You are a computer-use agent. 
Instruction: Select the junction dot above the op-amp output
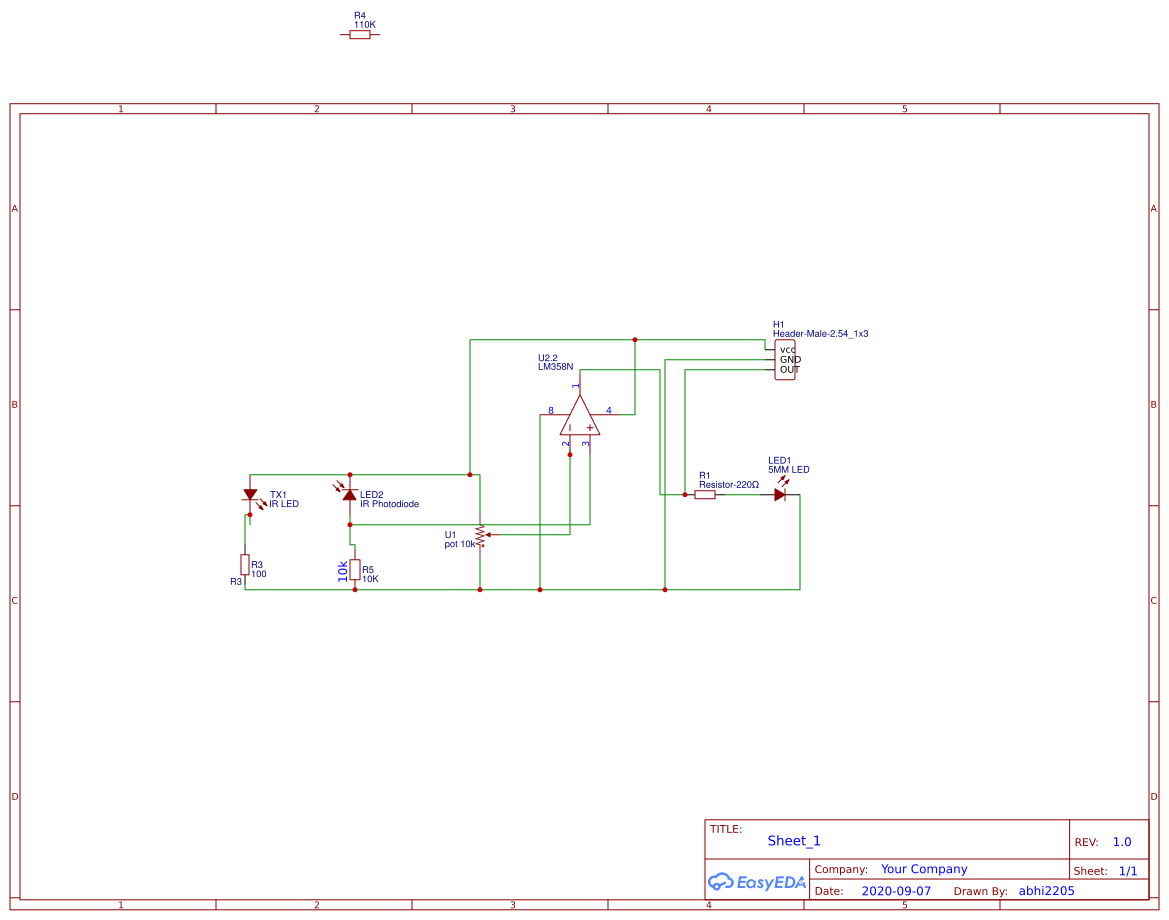click(634, 339)
